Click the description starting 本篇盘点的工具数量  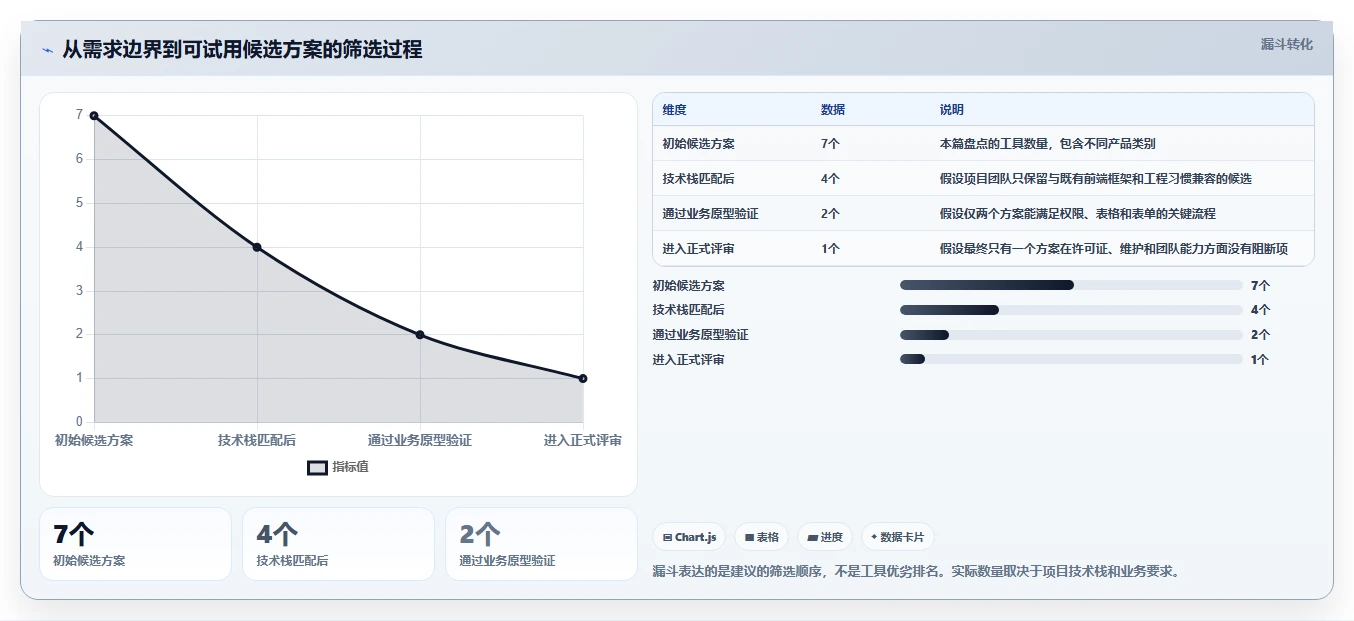click(x=1048, y=144)
